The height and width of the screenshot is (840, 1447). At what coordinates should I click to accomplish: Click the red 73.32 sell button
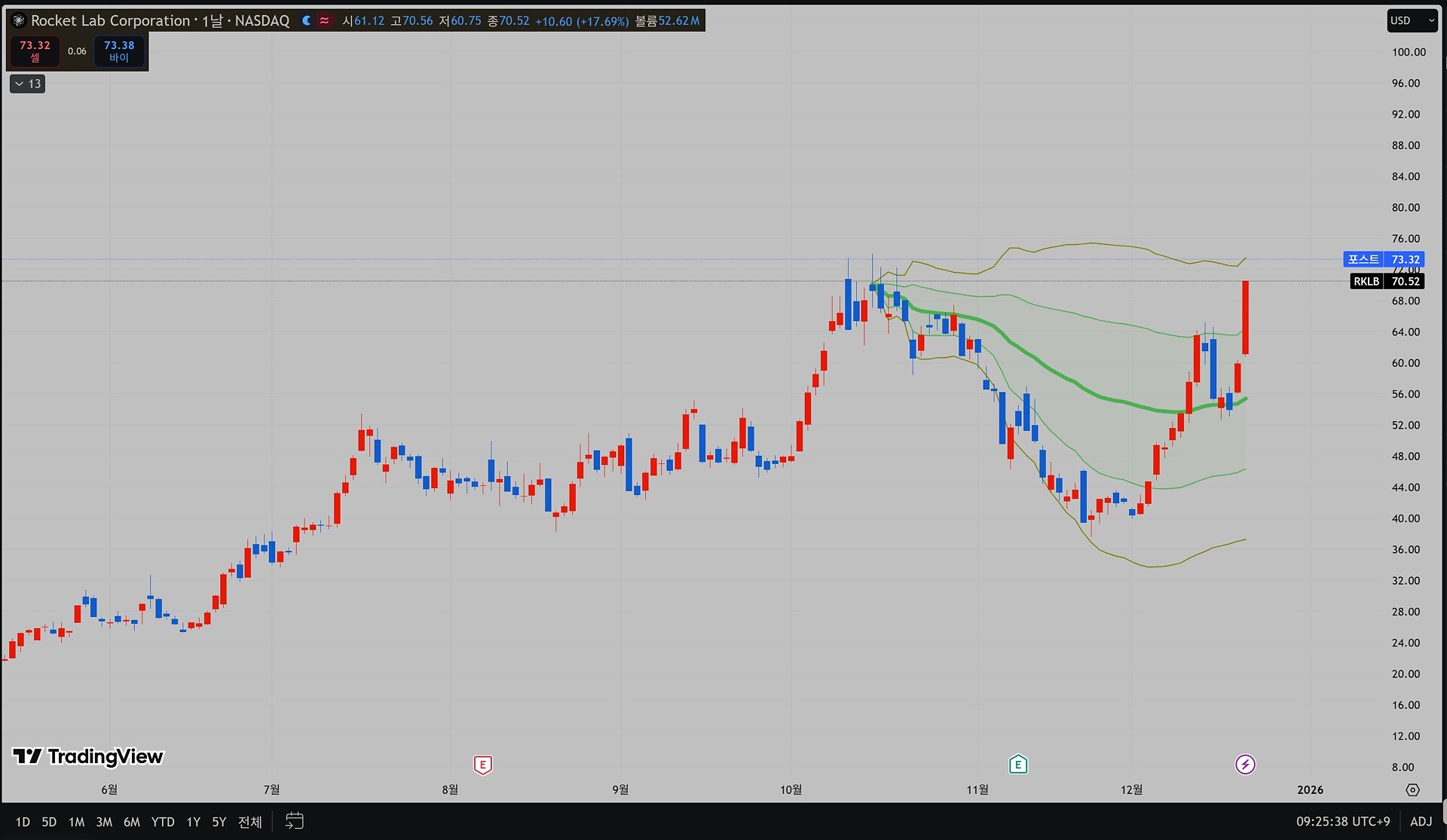(35, 50)
